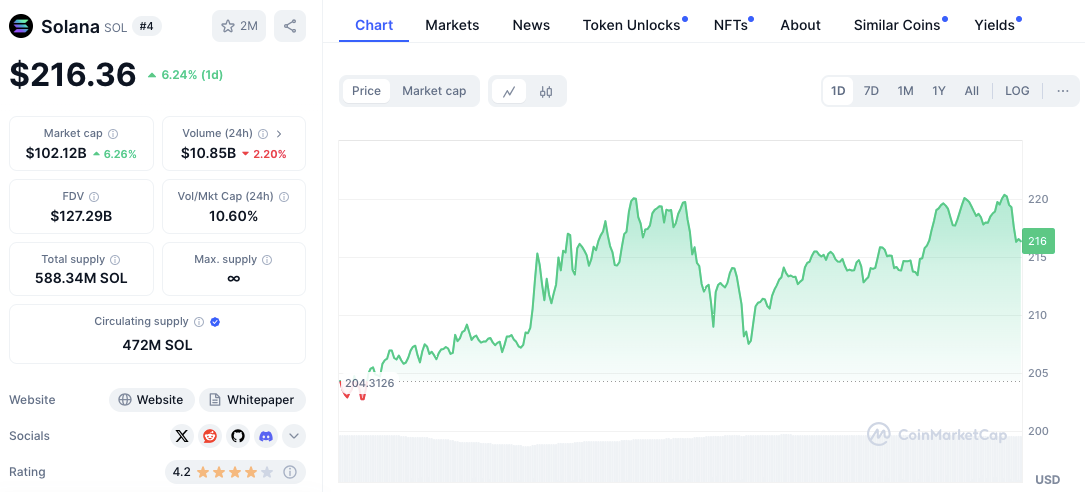Open the NFTs tab
1085x492 pixels.
[731, 25]
